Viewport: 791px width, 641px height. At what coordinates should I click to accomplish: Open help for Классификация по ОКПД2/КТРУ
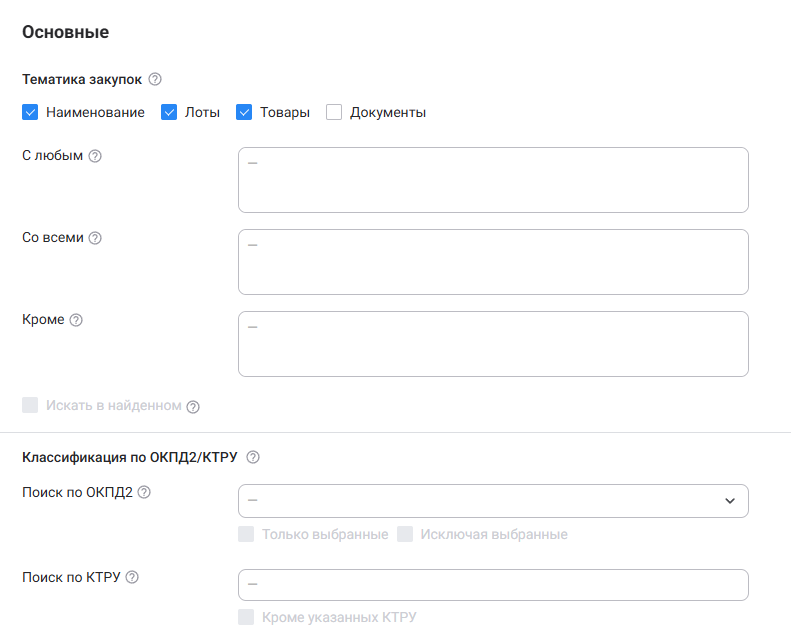(253, 458)
